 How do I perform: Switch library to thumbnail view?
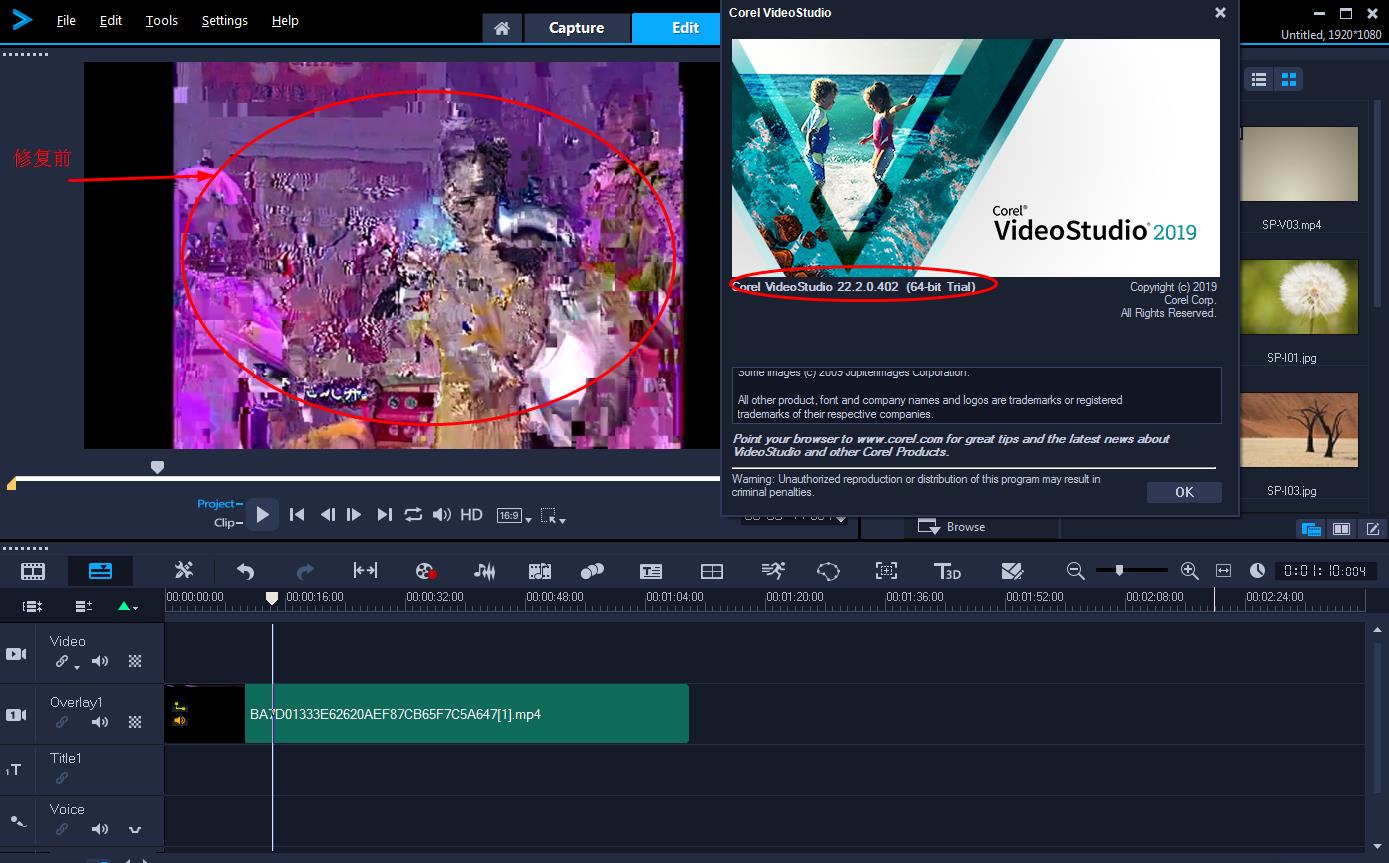coord(1289,79)
